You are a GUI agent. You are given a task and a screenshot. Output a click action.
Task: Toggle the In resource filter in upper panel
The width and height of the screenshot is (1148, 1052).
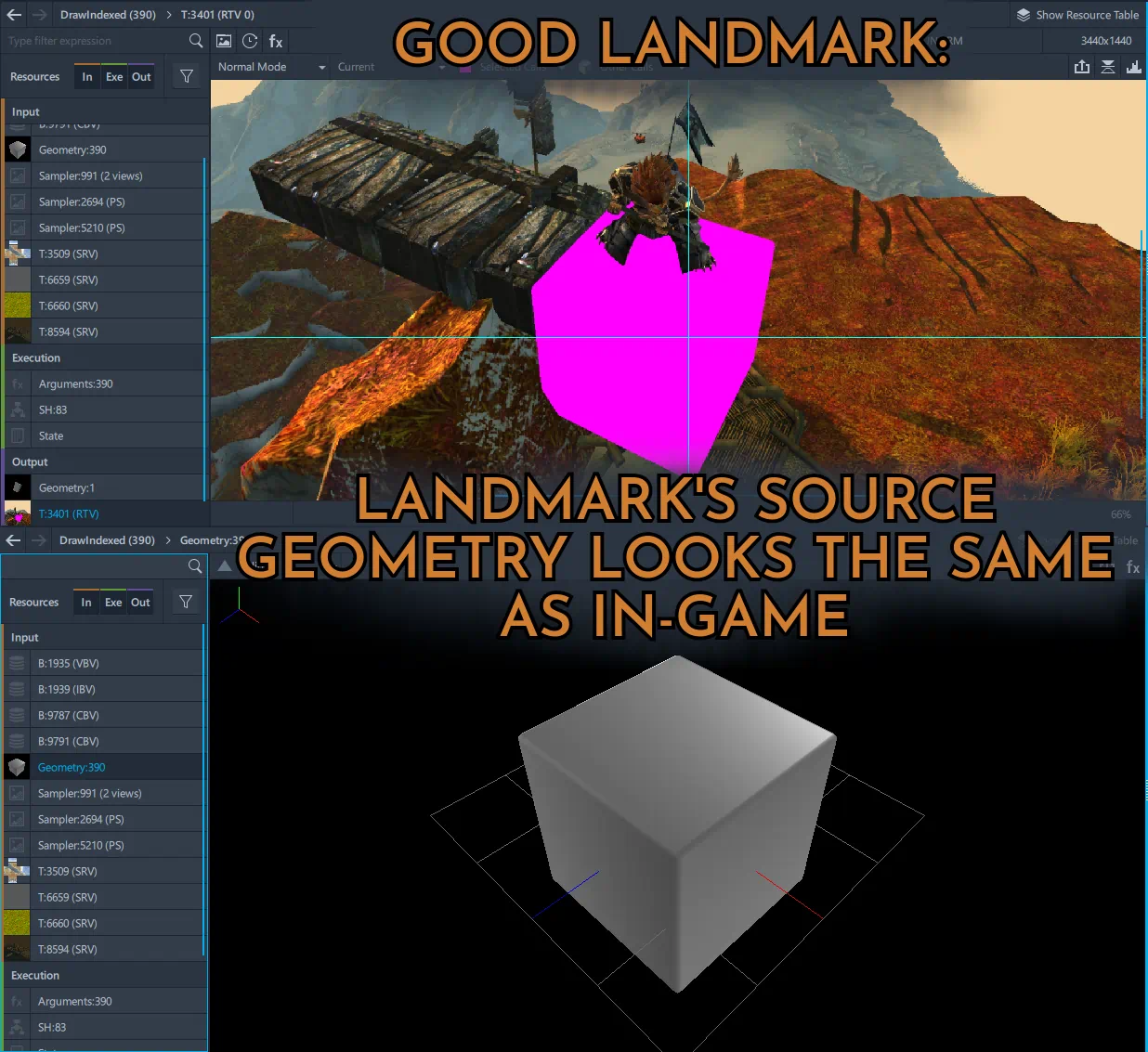(x=87, y=77)
